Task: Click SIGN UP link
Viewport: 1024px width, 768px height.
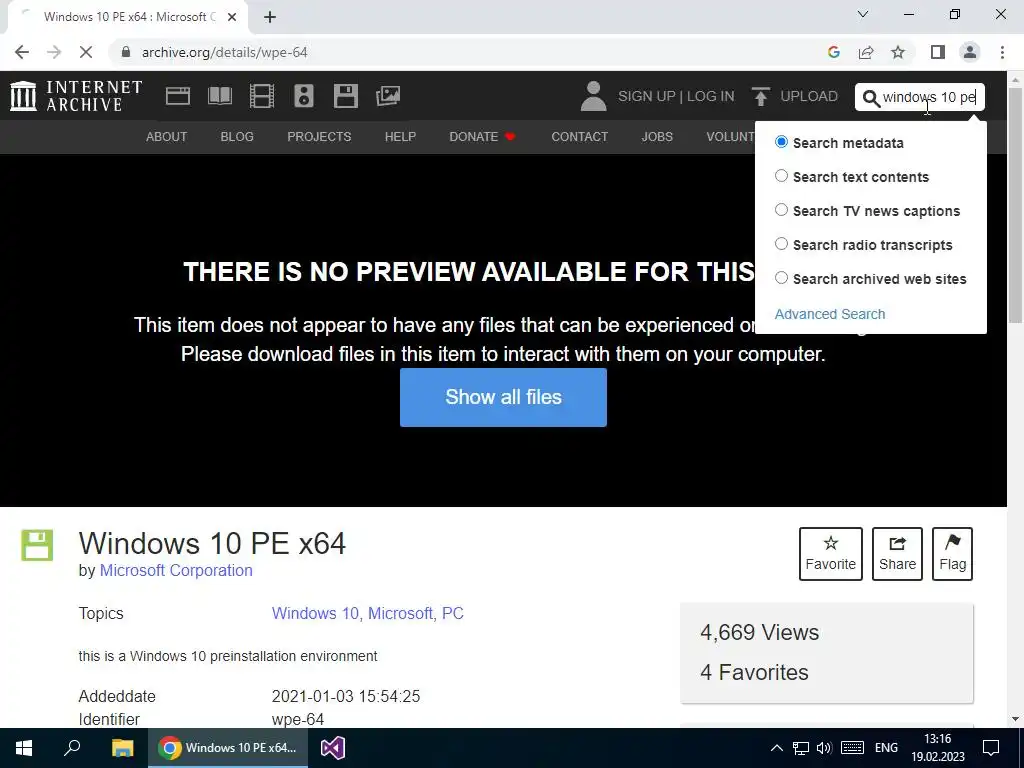Action: click(647, 96)
